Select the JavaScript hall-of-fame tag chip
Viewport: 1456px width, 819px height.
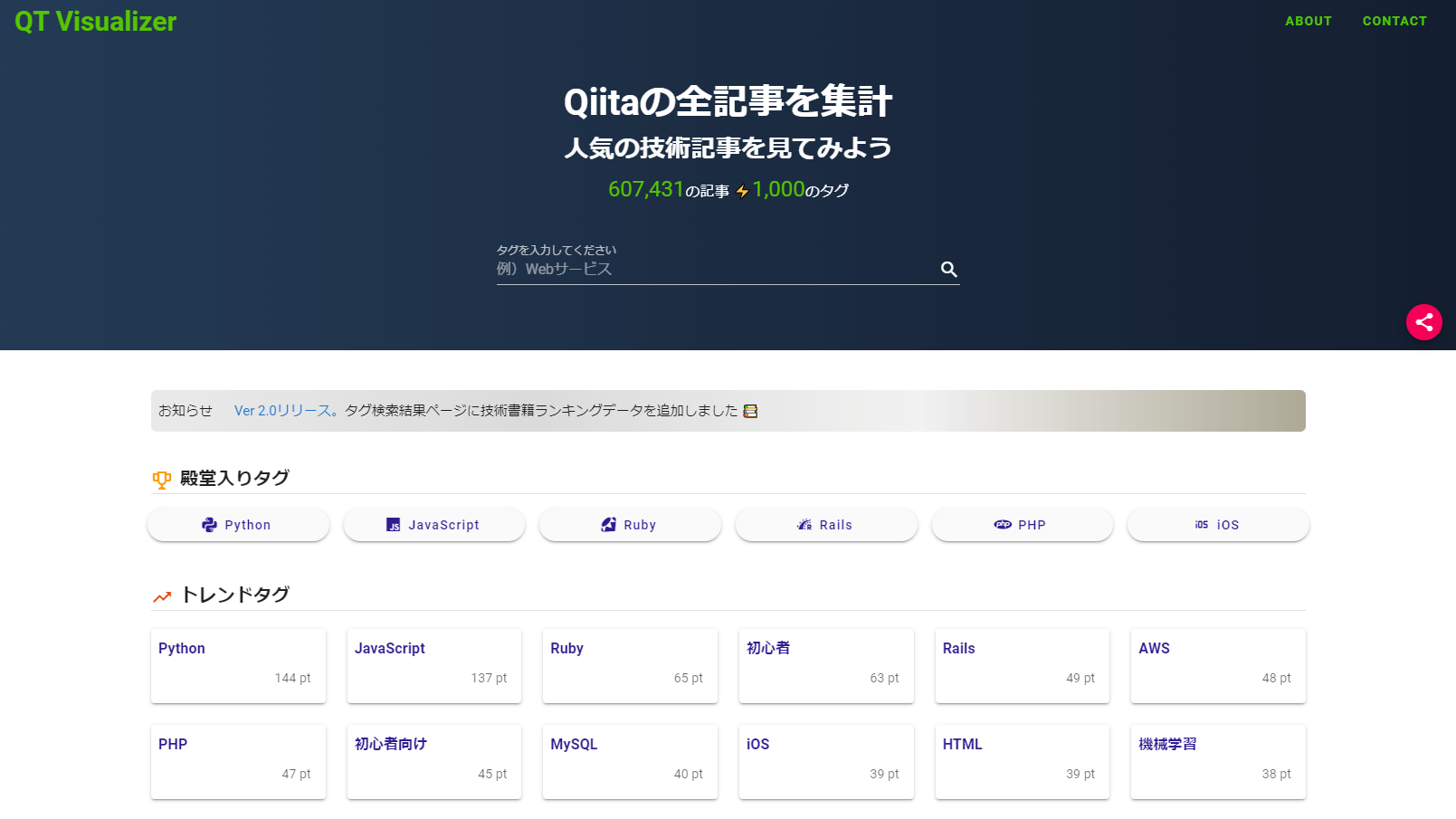tap(434, 525)
